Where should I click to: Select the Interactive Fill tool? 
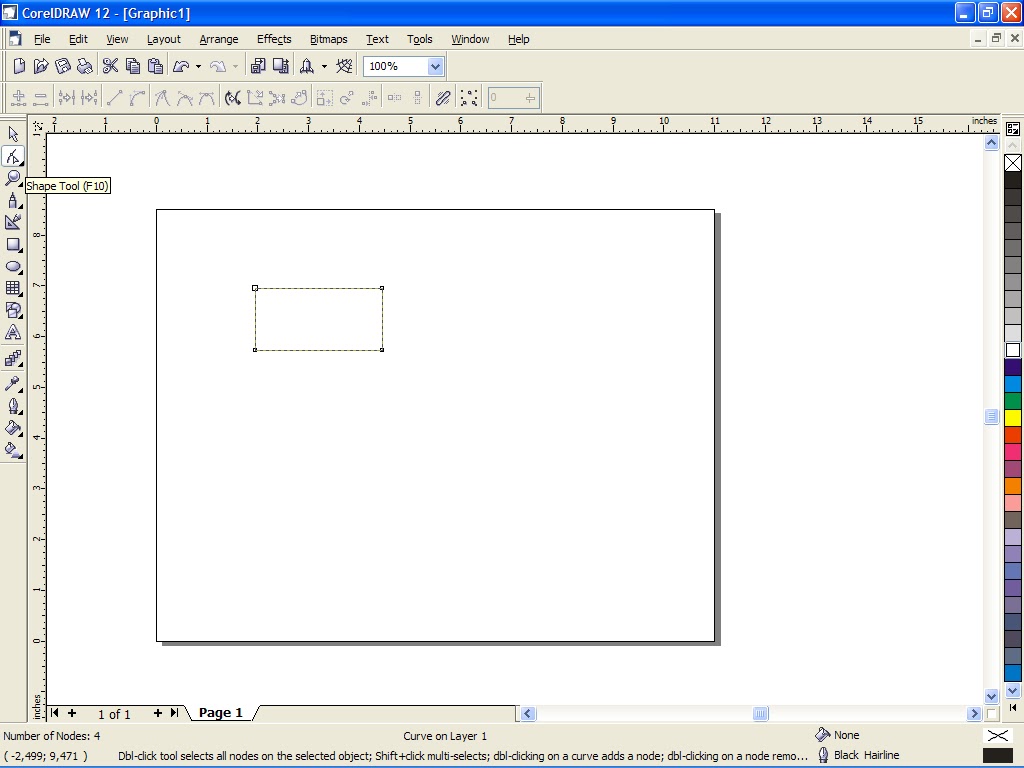click(x=13, y=450)
